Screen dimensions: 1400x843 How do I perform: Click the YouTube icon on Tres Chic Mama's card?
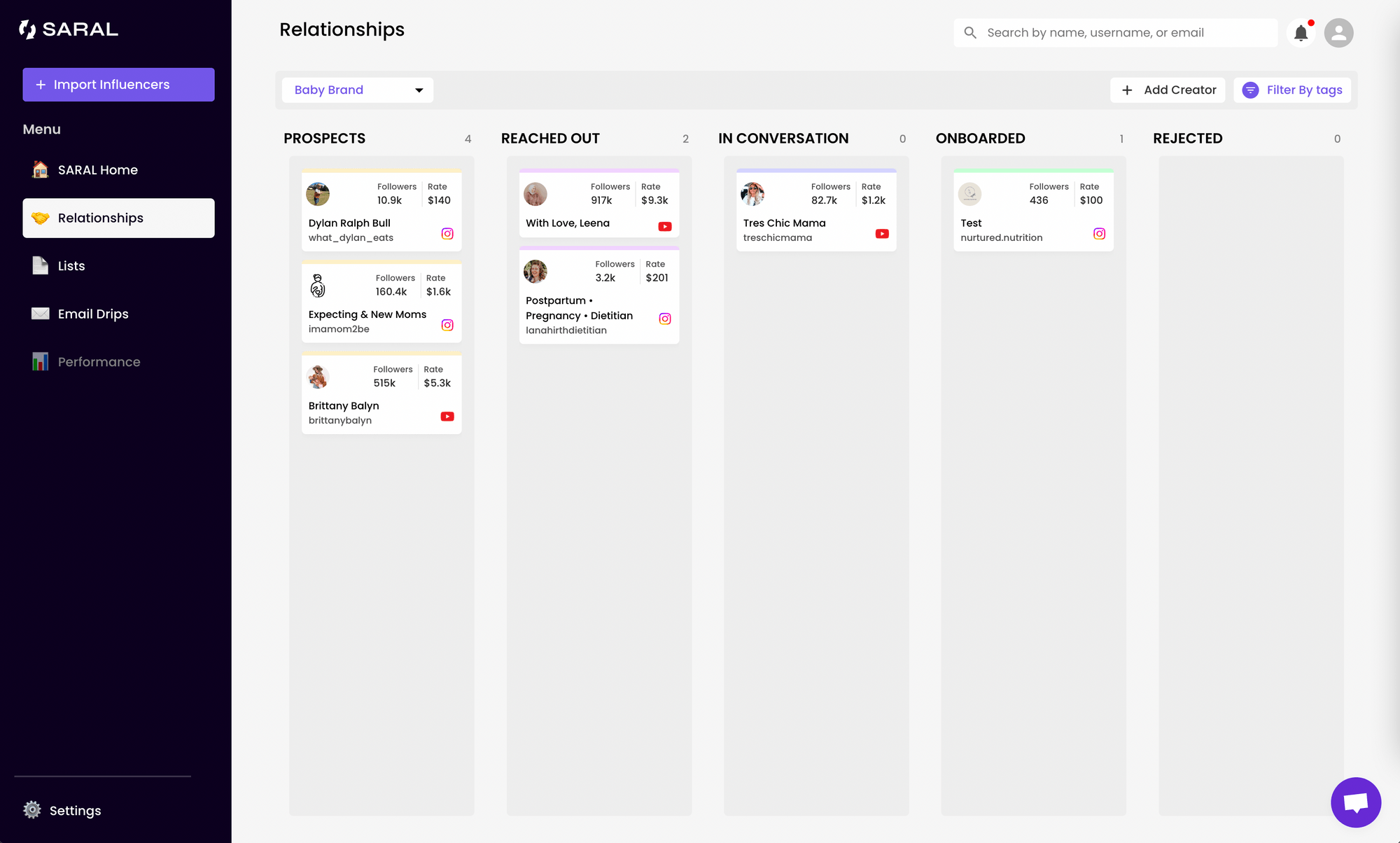point(882,234)
